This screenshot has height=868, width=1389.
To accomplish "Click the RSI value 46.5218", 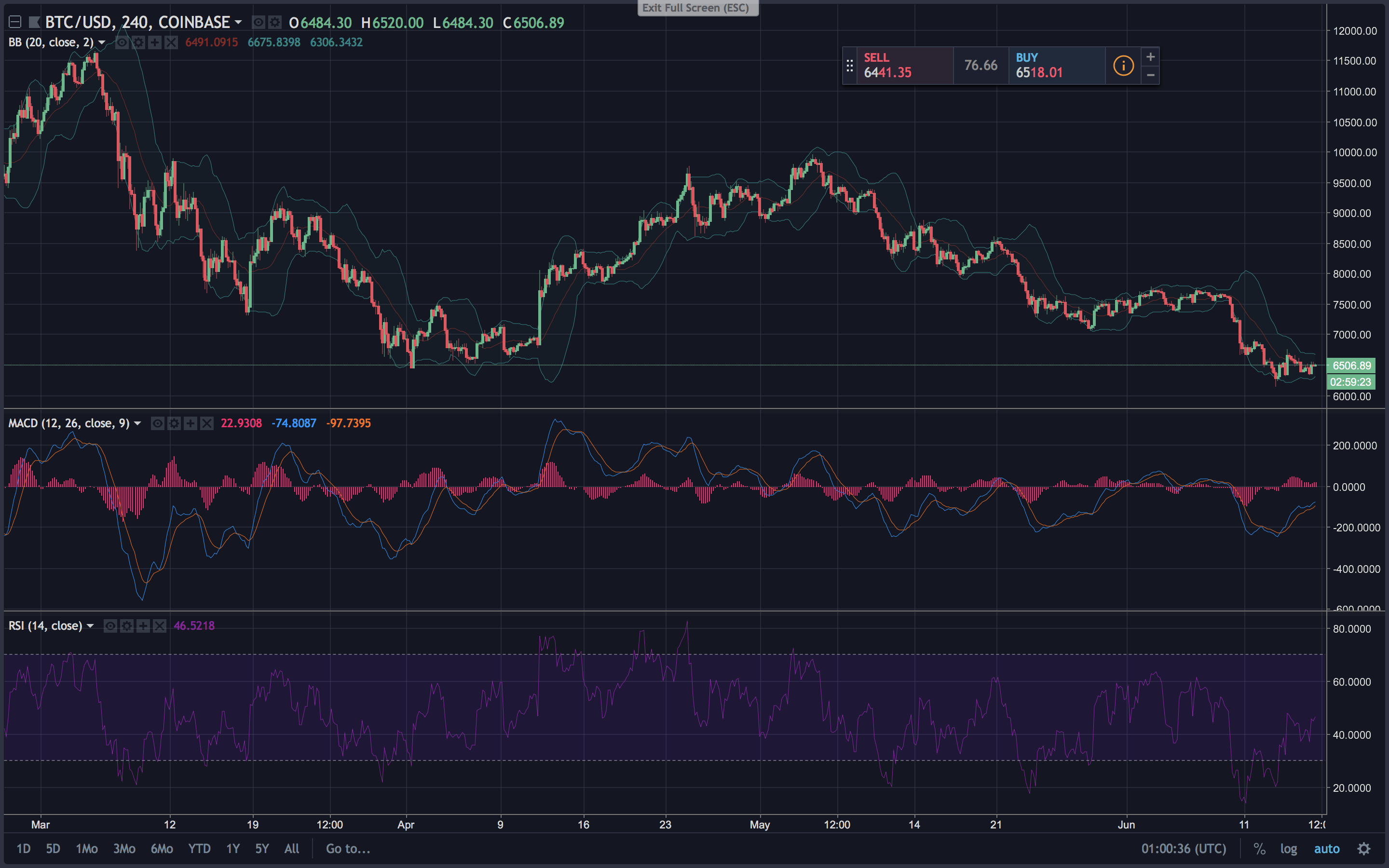I will pos(194,626).
